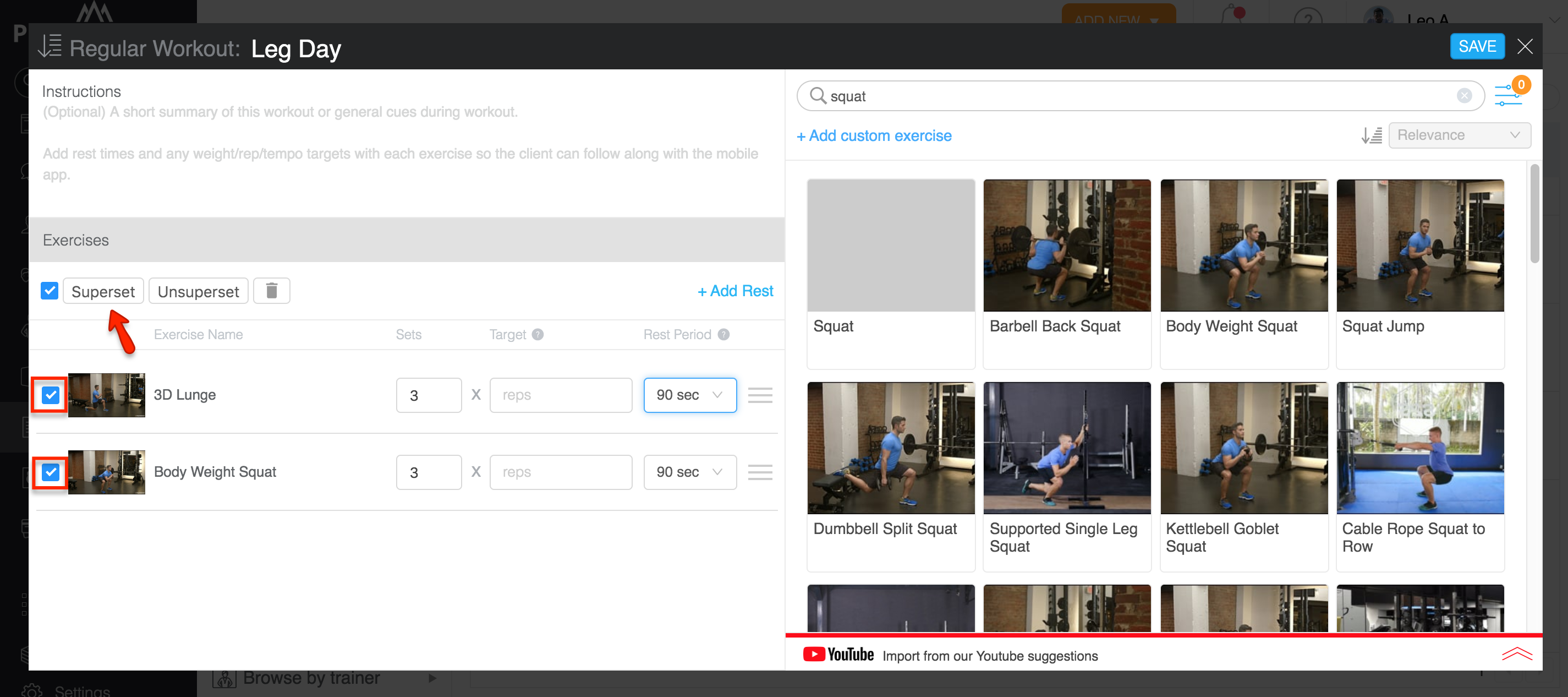Click the 3D Lunge reps target field
Screen dimensions: 1568x697
pyautogui.click(x=561, y=395)
